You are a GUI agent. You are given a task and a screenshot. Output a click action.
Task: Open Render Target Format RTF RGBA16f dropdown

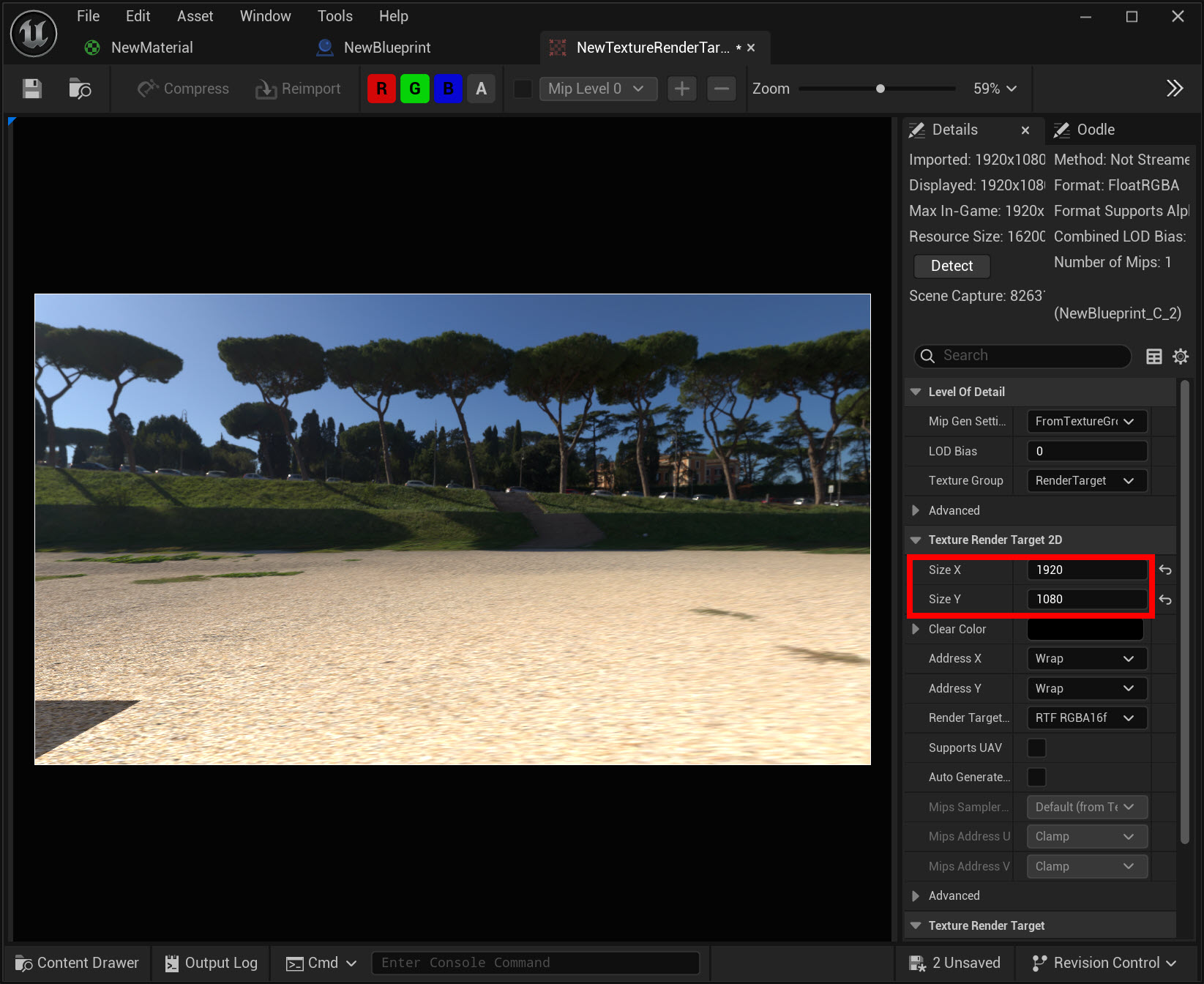1086,717
